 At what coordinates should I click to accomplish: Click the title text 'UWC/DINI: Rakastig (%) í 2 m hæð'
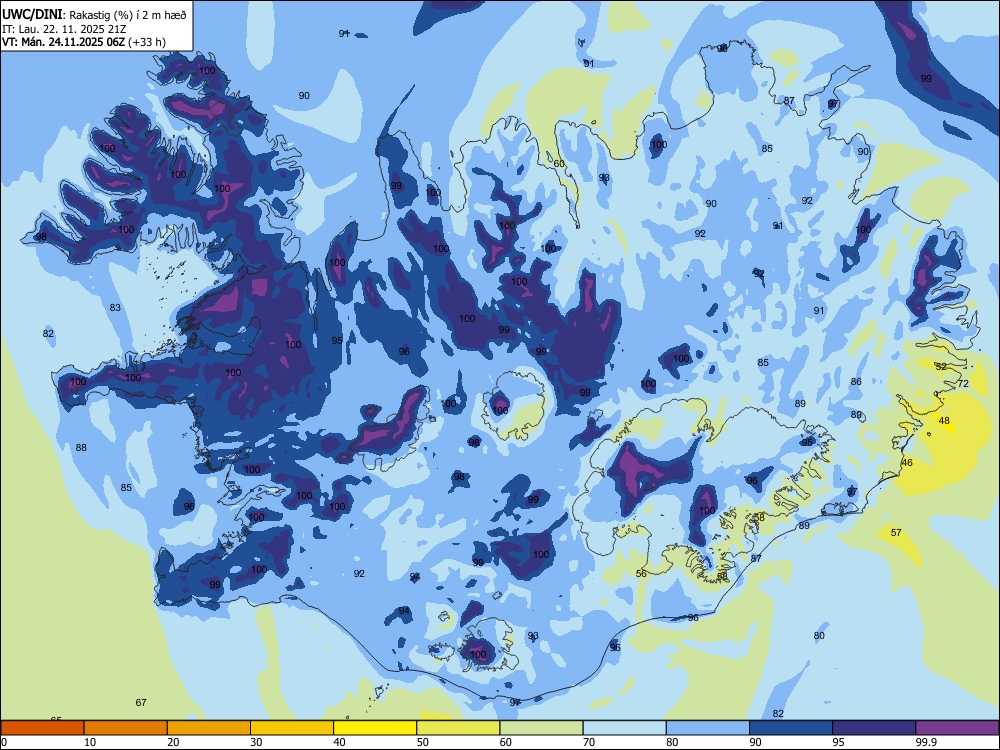[x=94, y=14]
